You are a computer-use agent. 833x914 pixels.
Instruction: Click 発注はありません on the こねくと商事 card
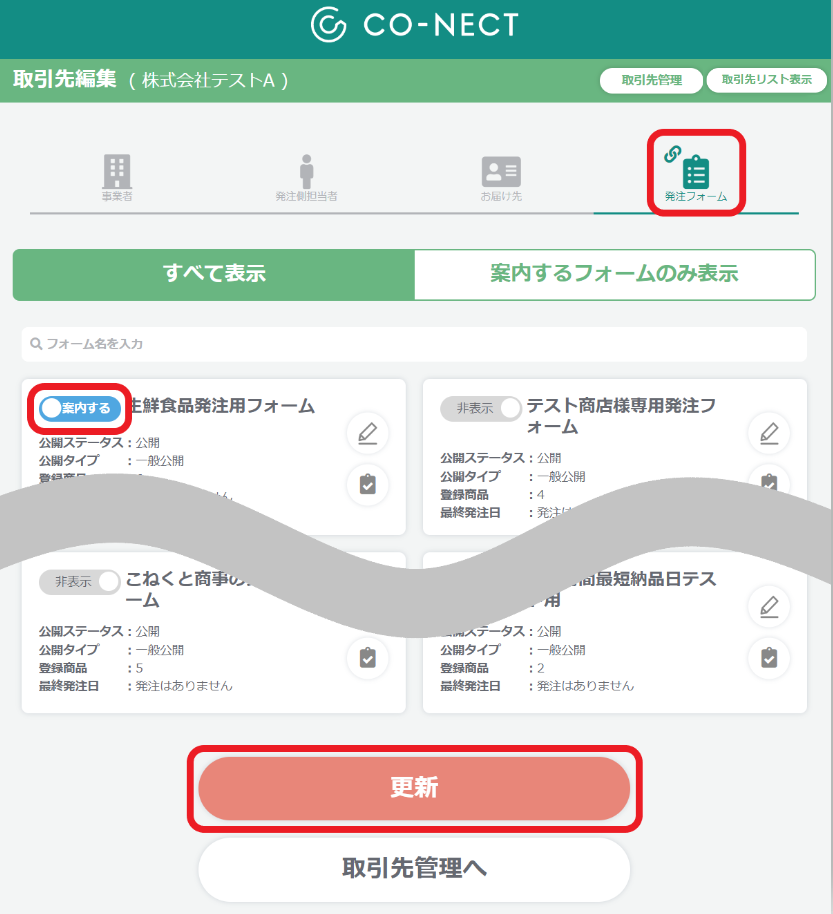[184, 686]
